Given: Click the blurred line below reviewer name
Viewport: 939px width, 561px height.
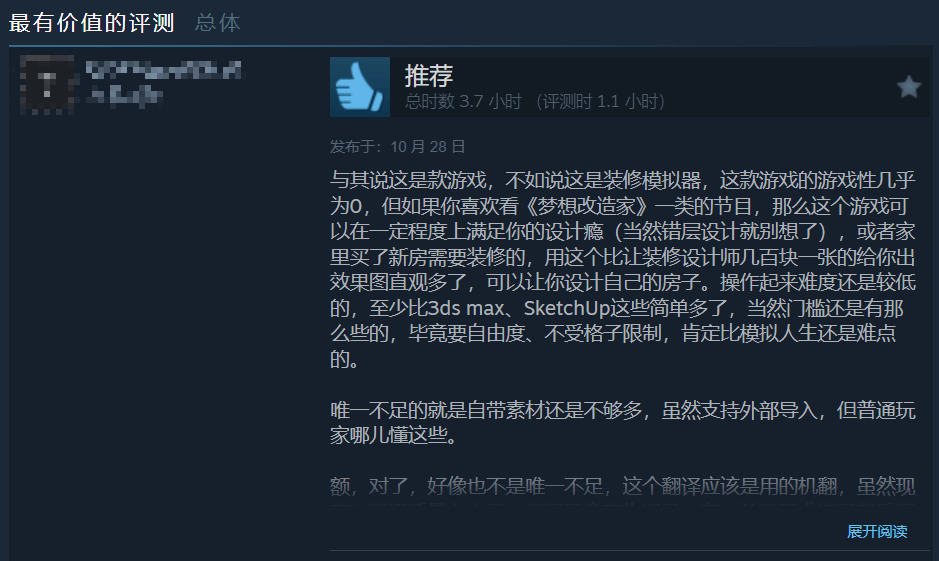Looking at the screenshot, I should coord(124,95).
